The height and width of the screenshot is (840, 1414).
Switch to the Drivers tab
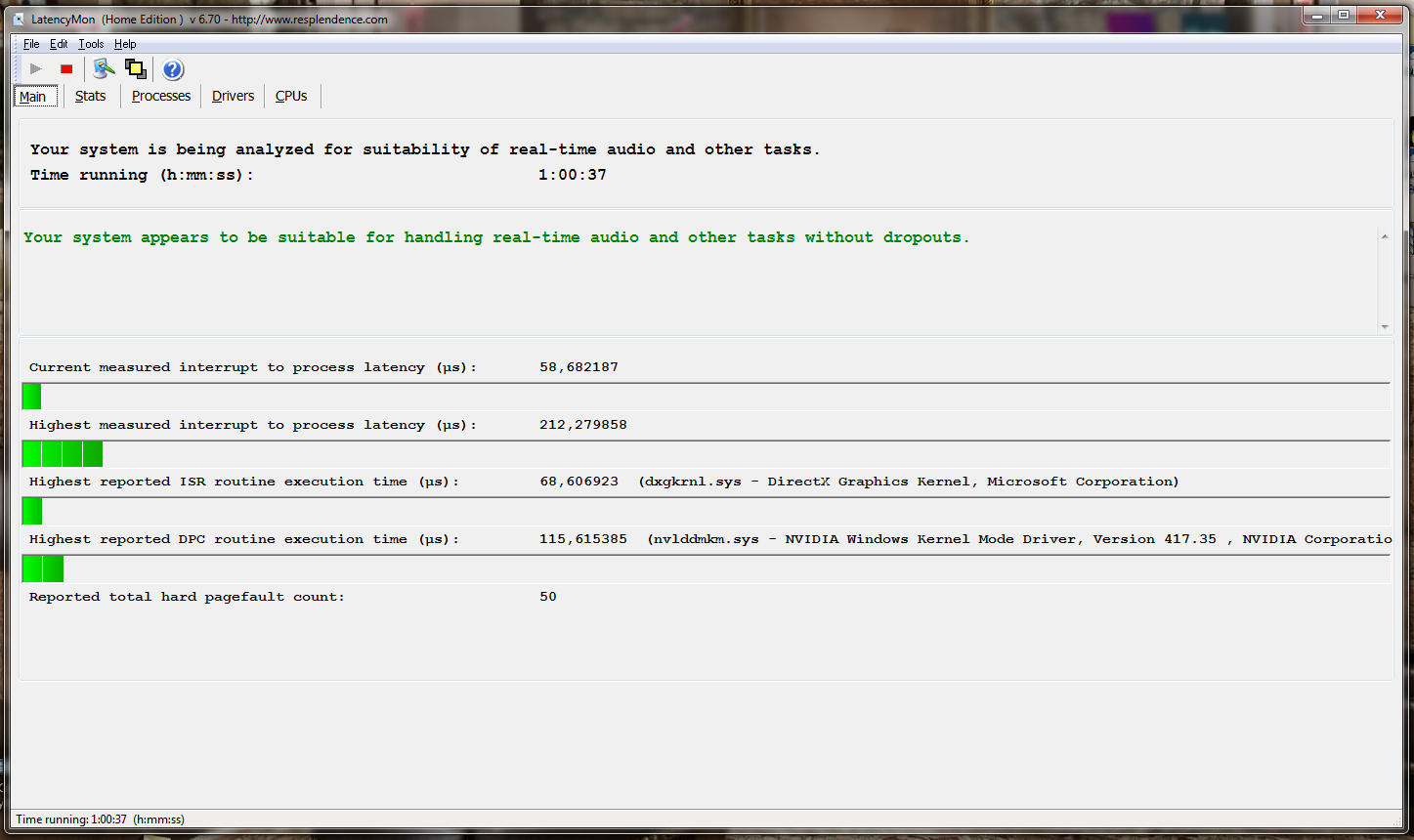pos(233,96)
